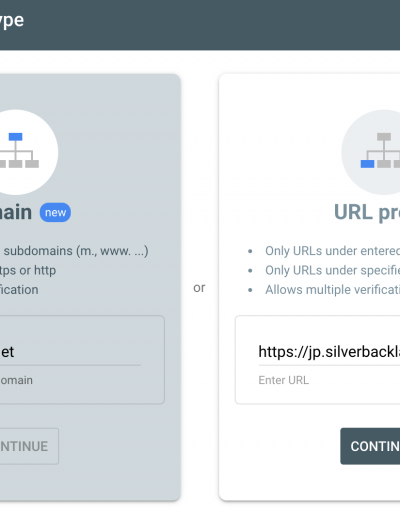Click greyed CONTINUE button in Domain card
Image resolution: width=400 pixels, height=516 pixels.
[x=29, y=446]
